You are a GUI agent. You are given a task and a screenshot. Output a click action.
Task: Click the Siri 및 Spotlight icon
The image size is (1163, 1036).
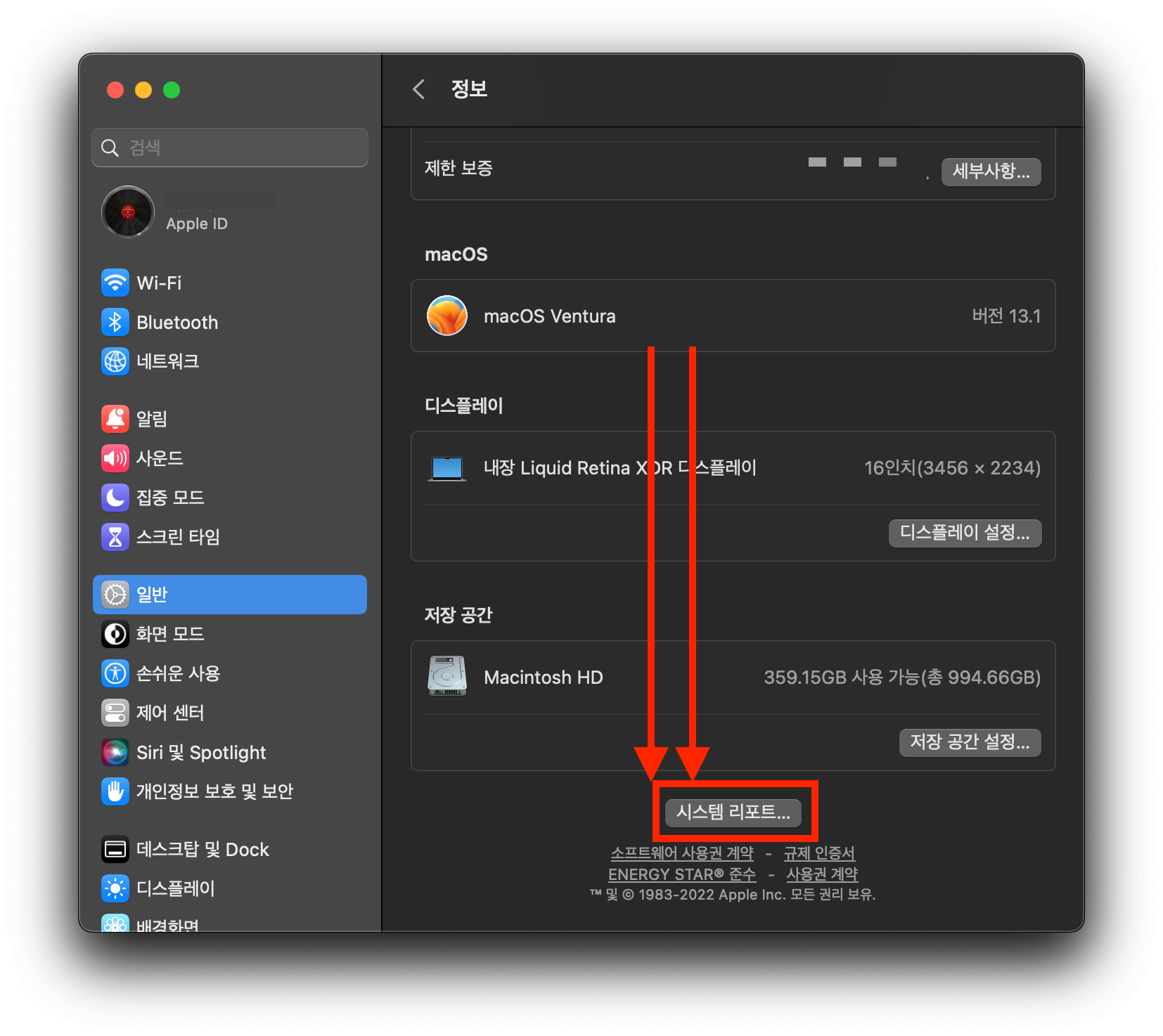pyautogui.click(x=115, y=752)
